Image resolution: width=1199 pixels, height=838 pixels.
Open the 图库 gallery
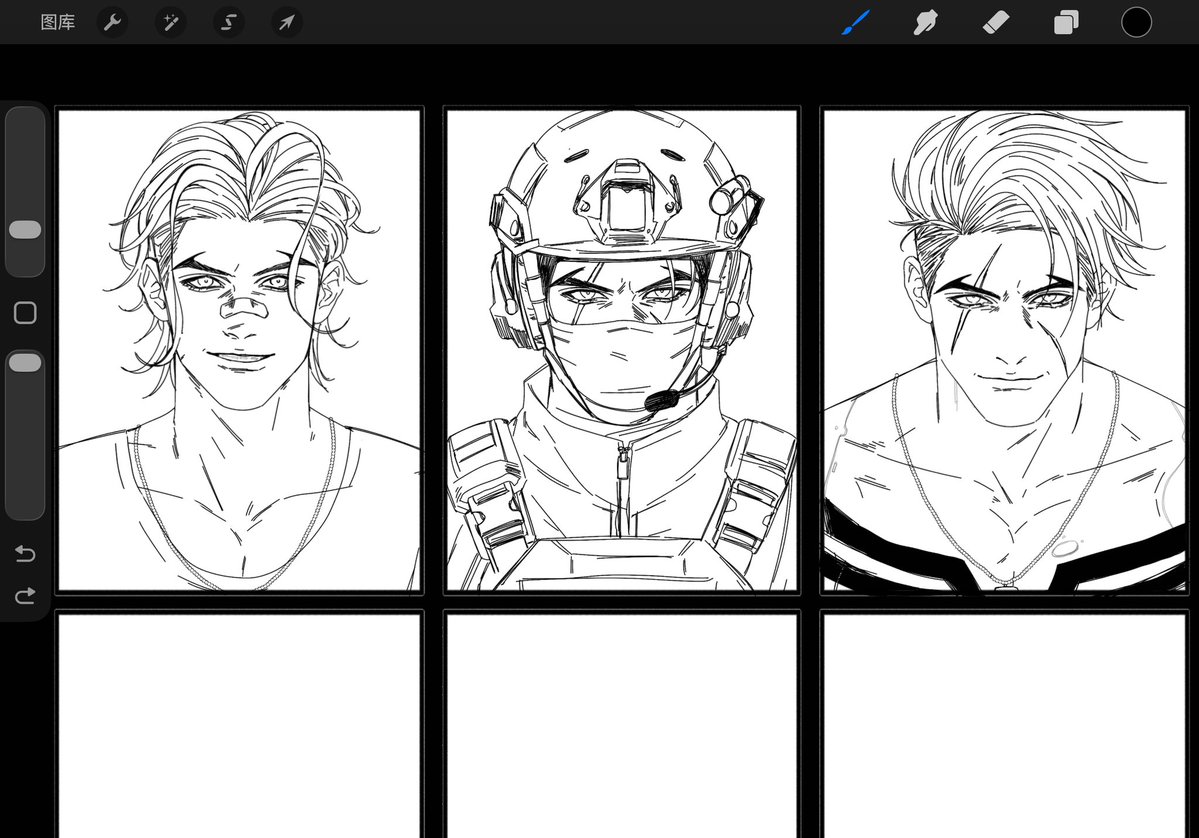tap(57, 22)
